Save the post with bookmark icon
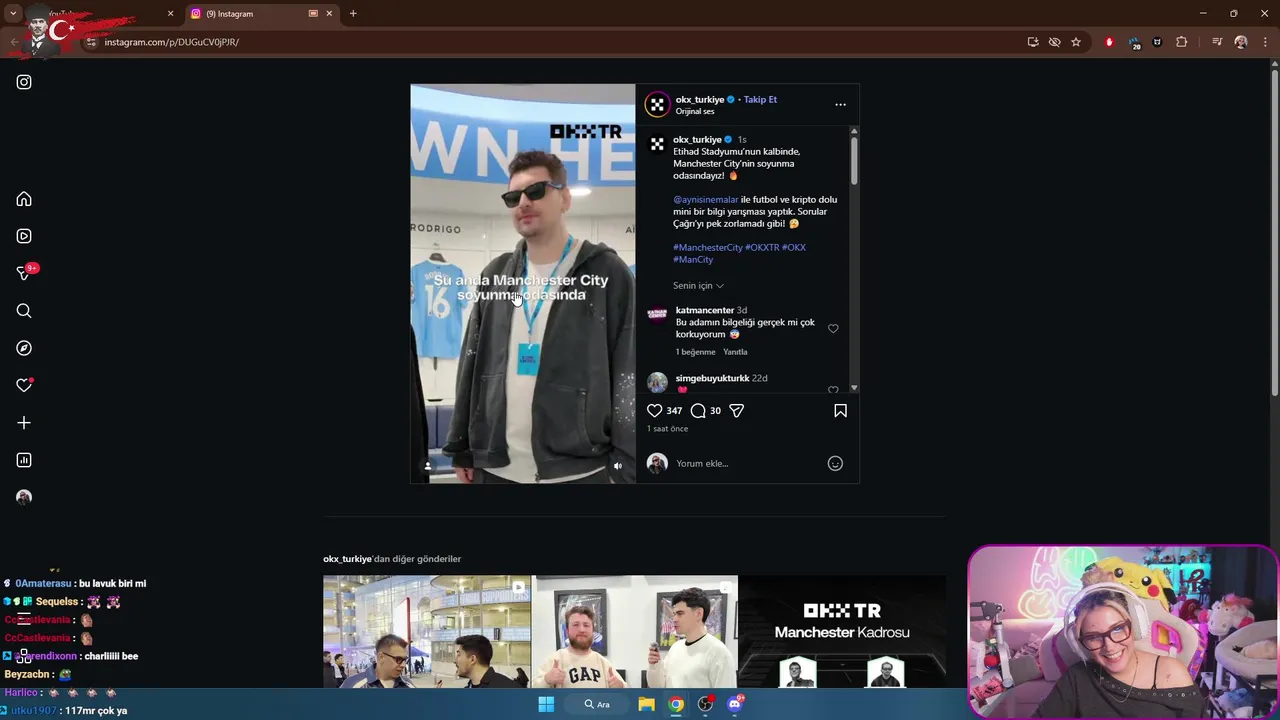1280x720 pixels. pyautogui.click(x=840, y=411)
